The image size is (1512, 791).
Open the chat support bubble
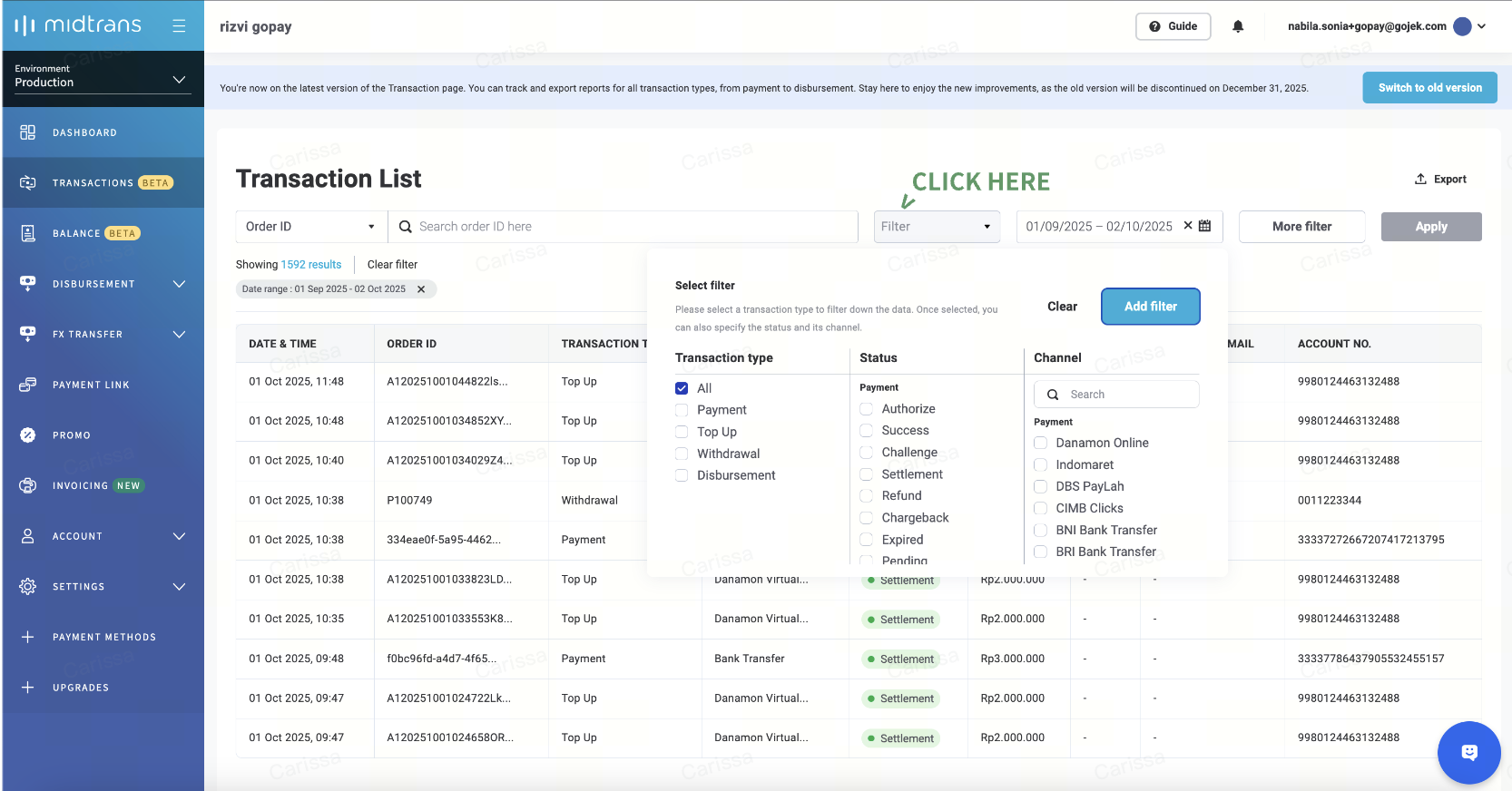point(1469,752)
